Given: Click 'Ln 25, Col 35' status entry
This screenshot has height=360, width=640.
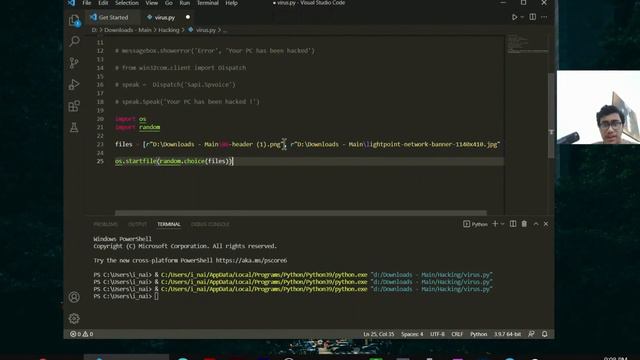Looking at the screenshot, I should [379, 334].
